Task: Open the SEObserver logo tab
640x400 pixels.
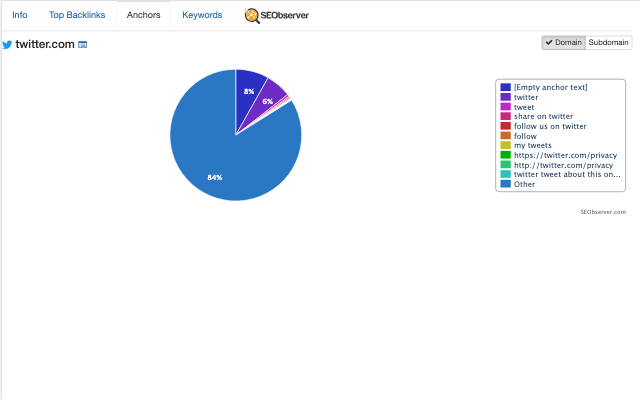Action: tap(276, 15)
